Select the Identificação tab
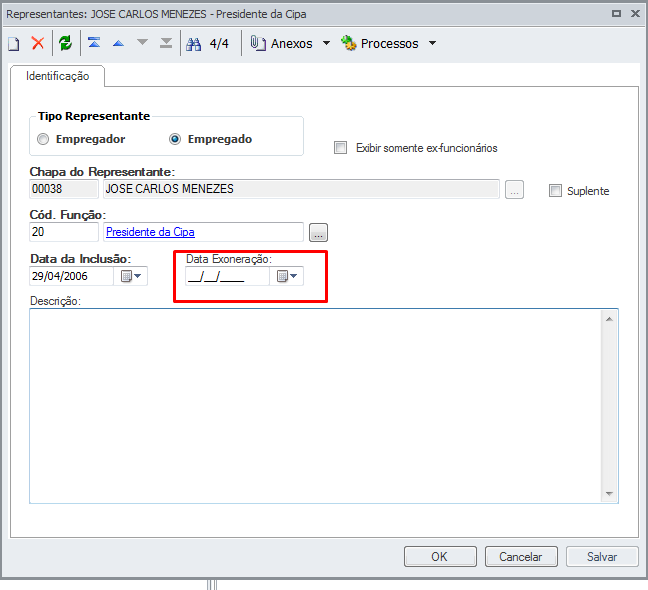The width and height of the screenshot is (648, 590). [57, 76]
